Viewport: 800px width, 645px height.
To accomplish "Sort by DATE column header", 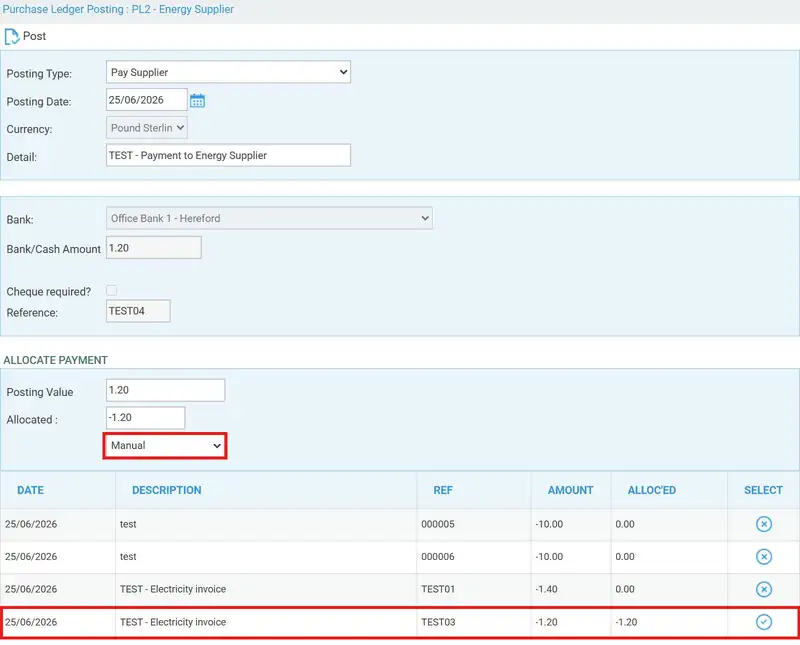I will pos(30,490).
